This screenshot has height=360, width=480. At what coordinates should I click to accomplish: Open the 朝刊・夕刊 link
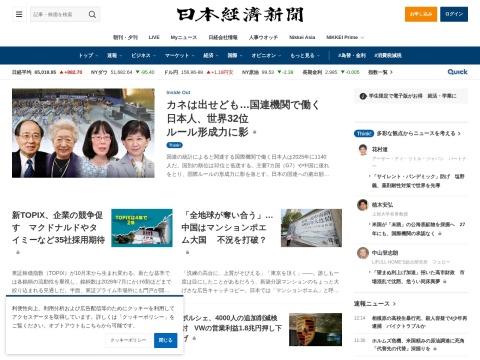[x=125, y=37]
